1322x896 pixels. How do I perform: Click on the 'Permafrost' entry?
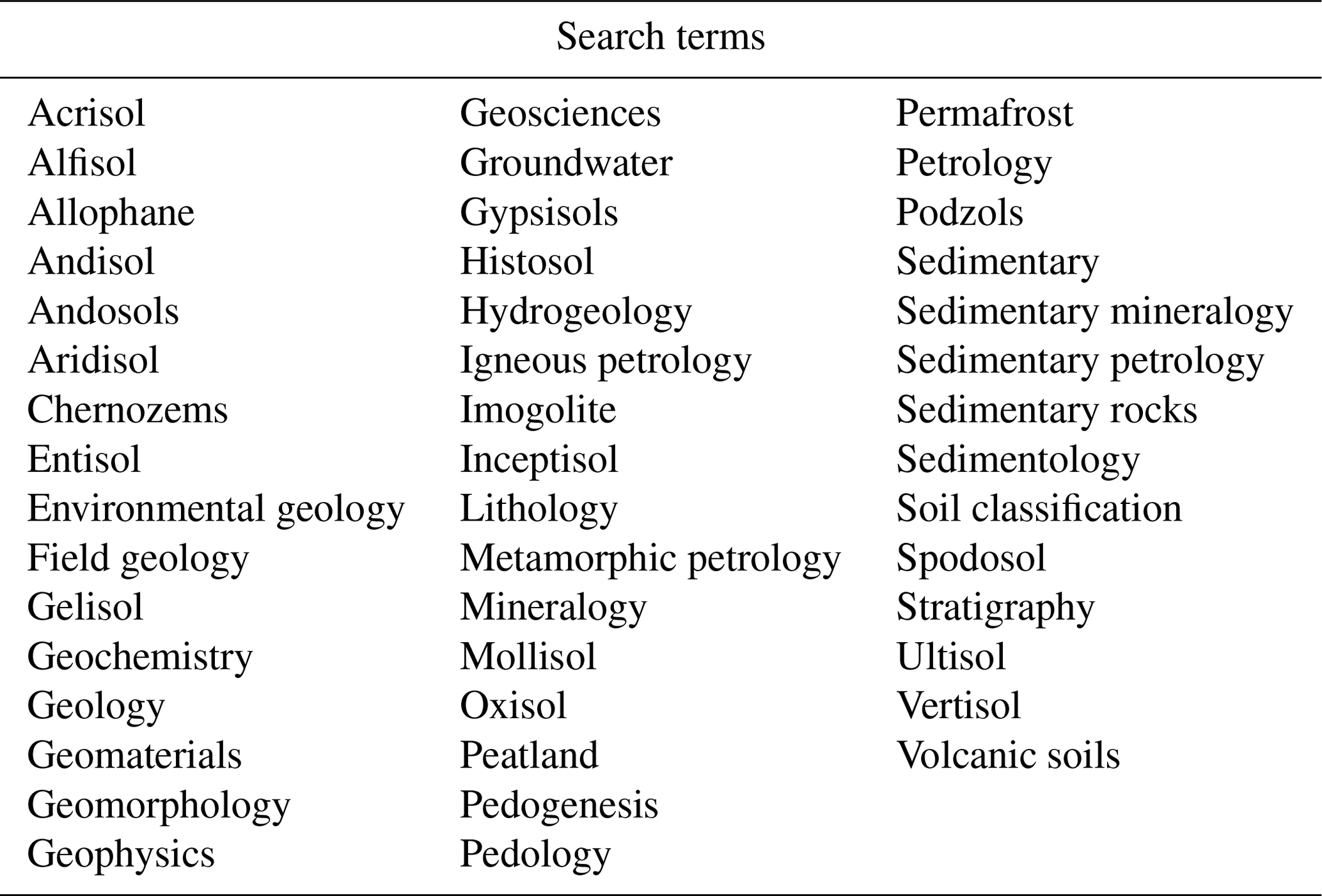pyautogui.click(x=984, y=113)
